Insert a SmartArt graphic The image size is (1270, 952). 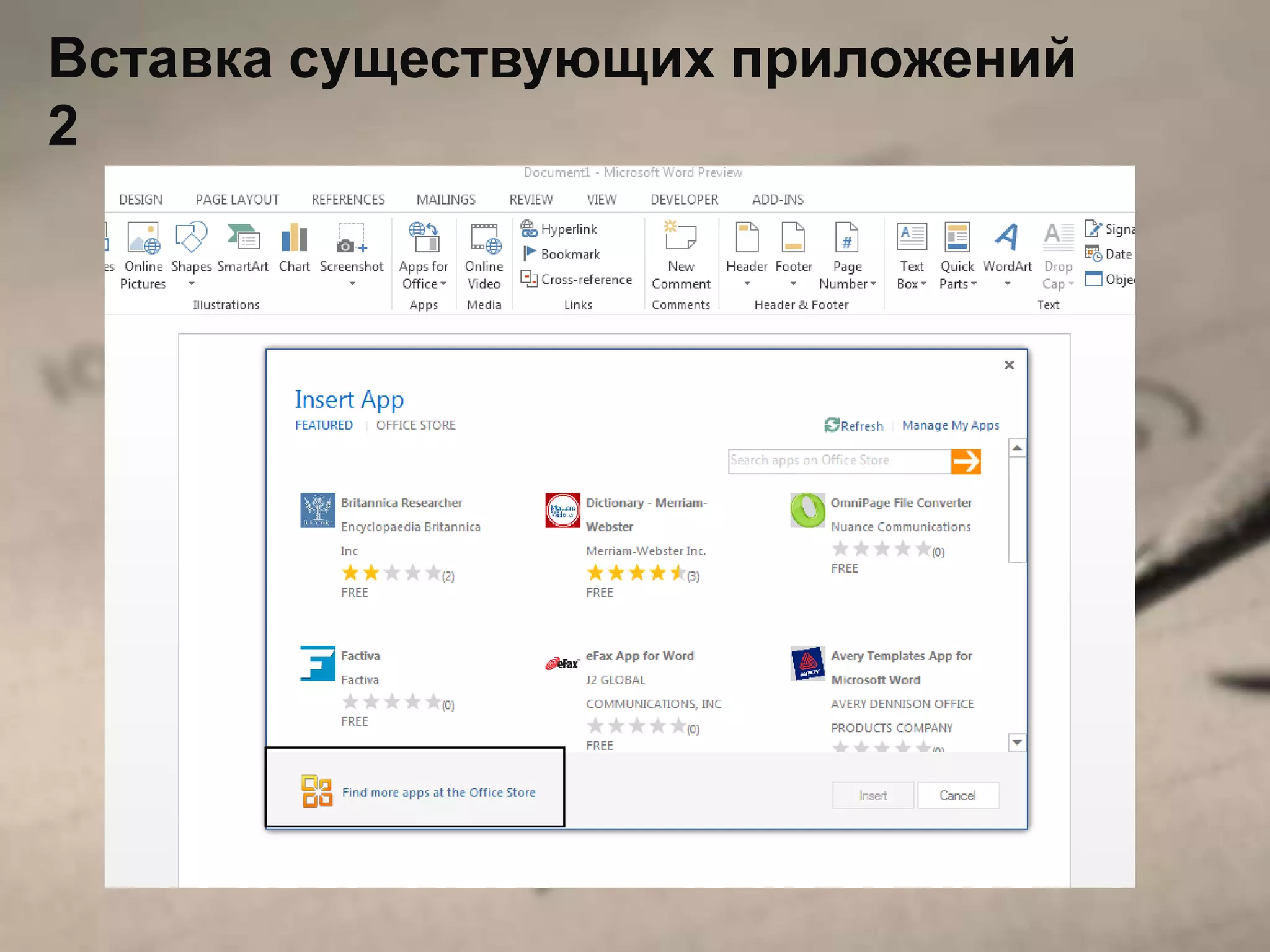[243, 248]
